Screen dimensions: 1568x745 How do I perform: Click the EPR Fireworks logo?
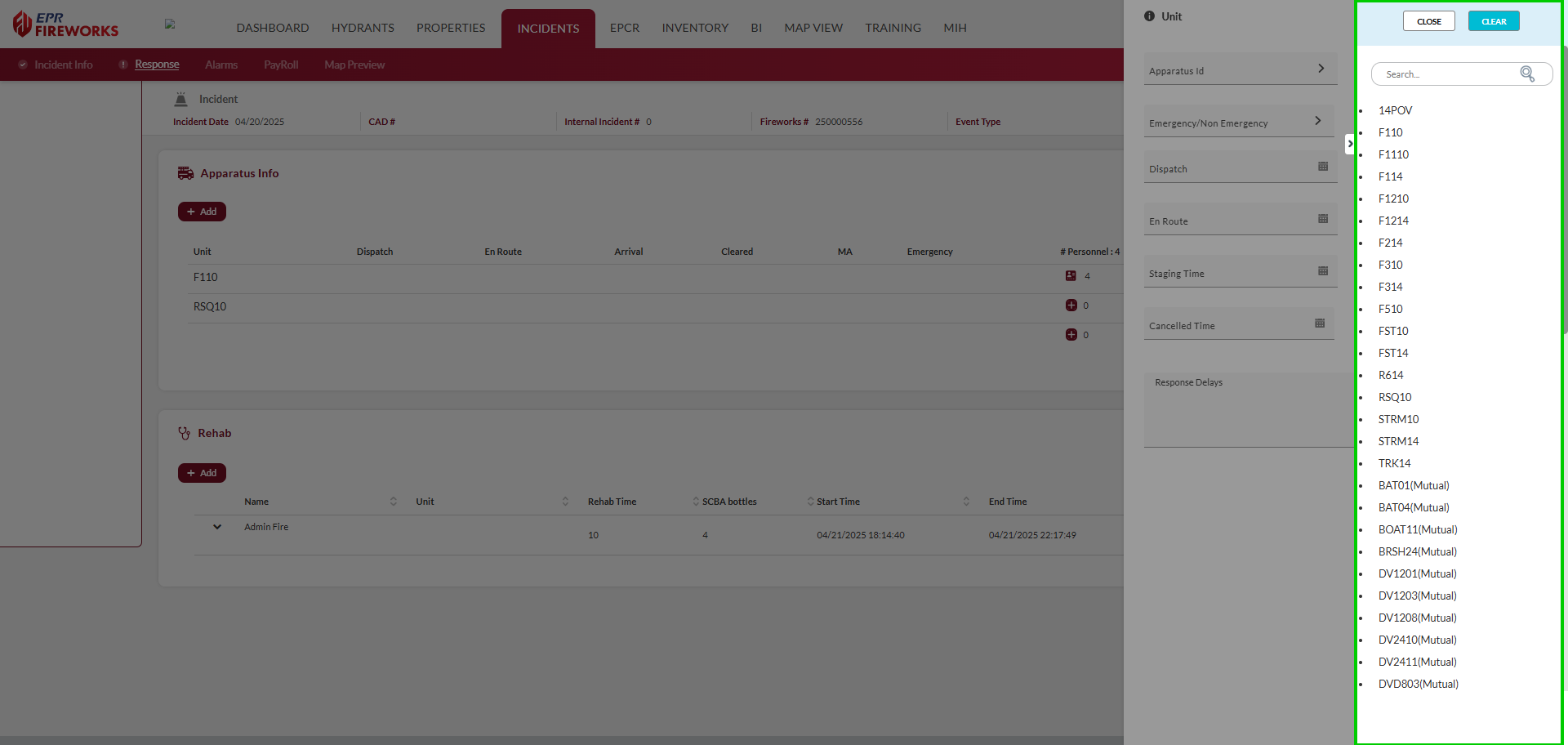65,25
